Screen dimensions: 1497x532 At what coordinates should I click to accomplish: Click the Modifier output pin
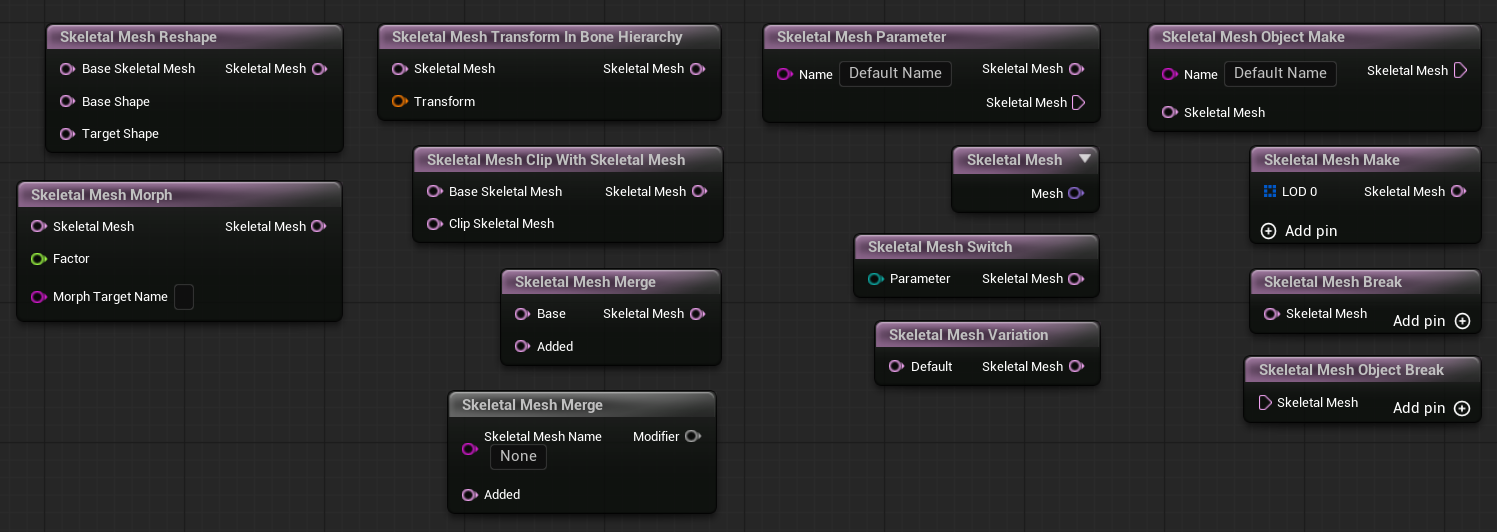coord(692,437)
